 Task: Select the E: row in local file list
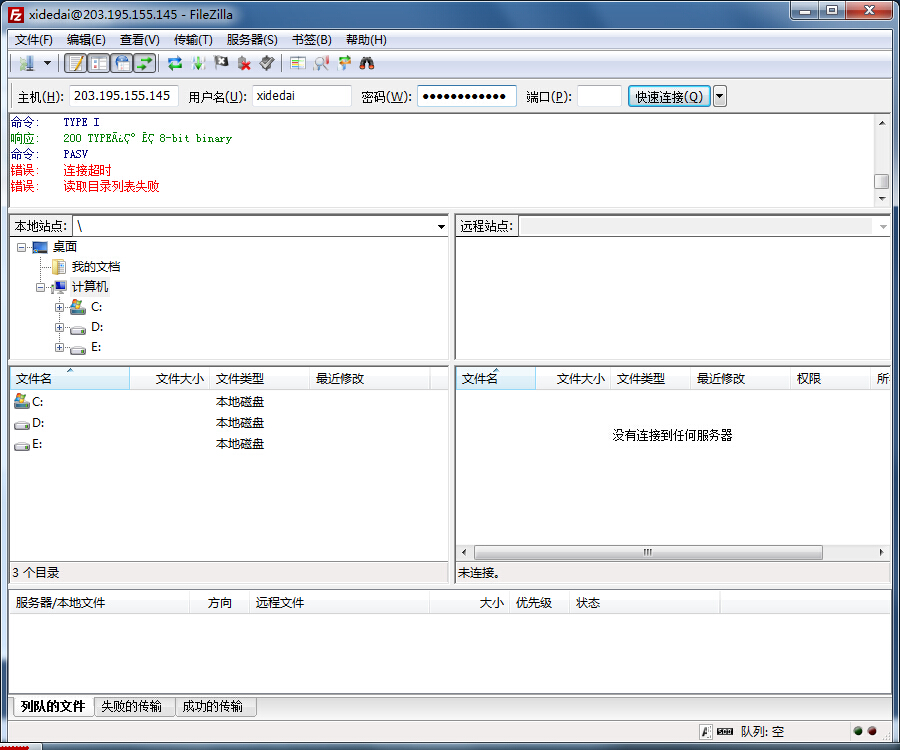click(228, 444)
